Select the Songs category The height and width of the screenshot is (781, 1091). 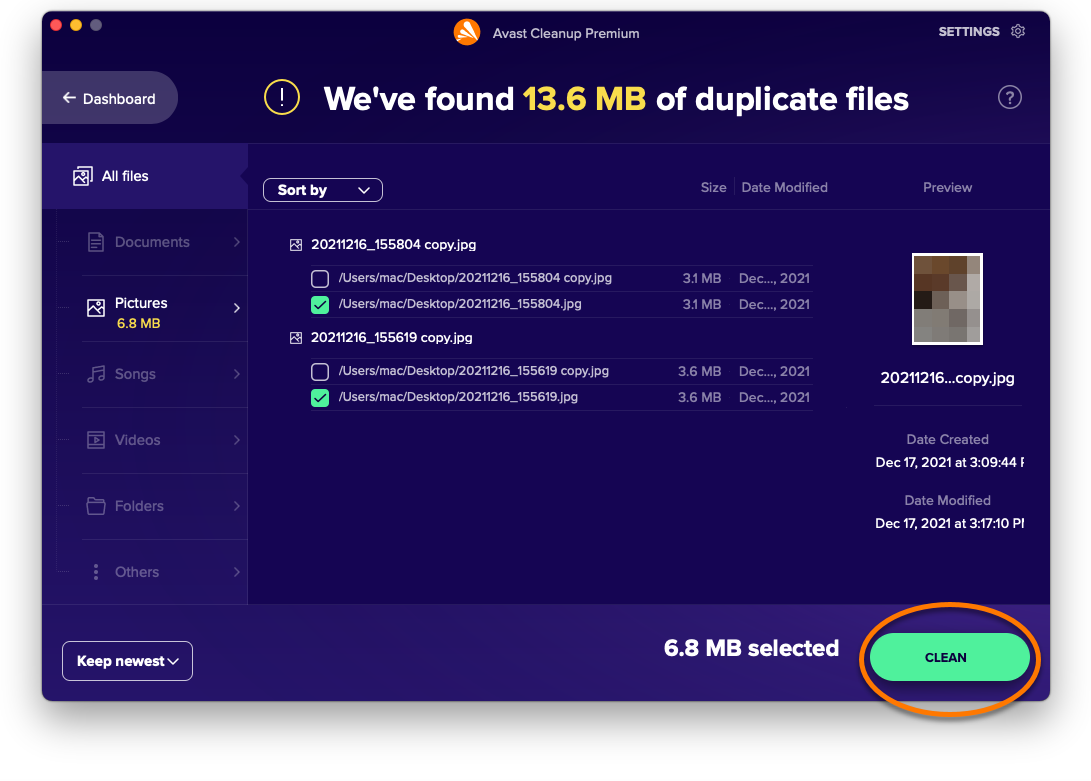164,374
